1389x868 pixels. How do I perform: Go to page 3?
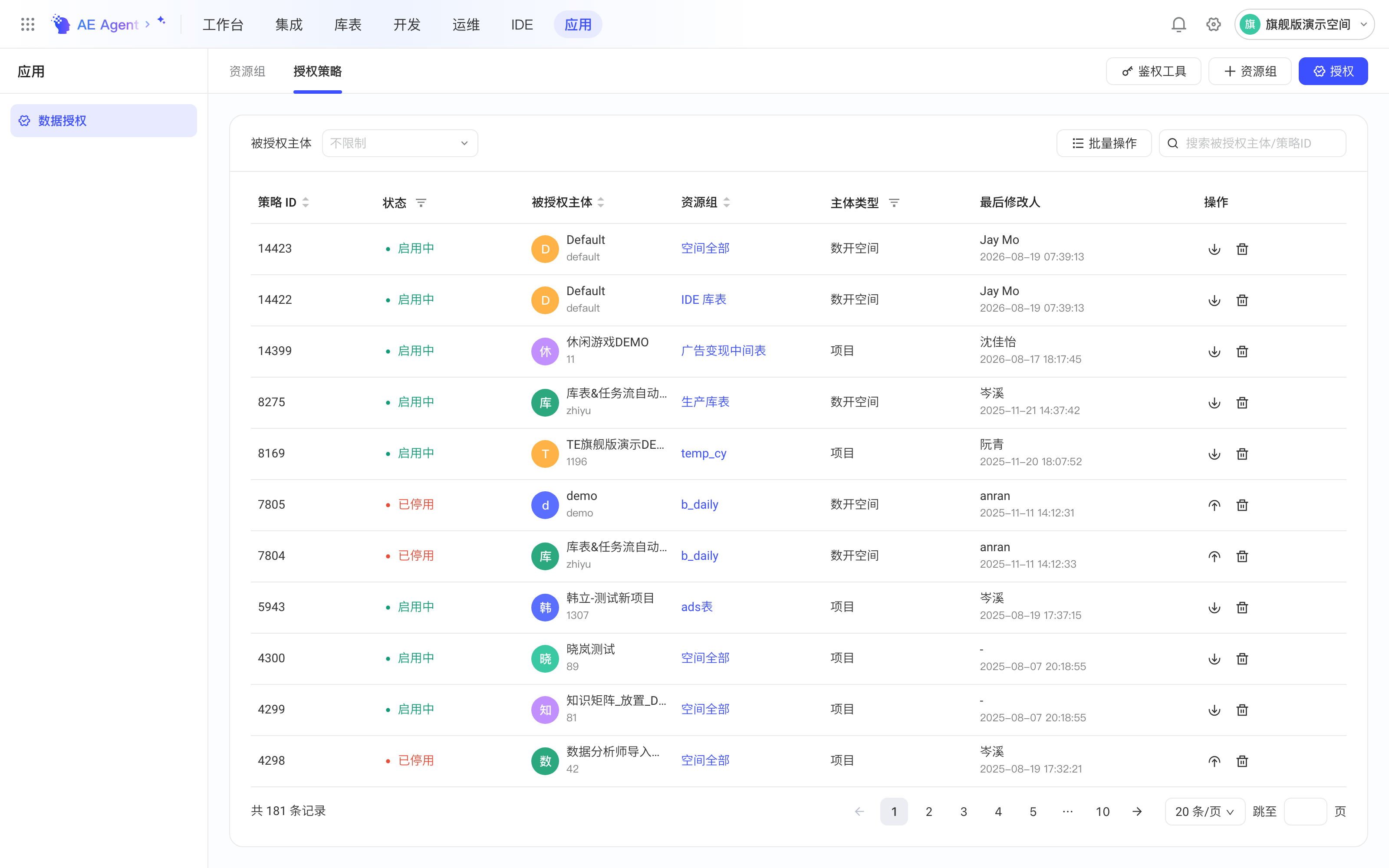pos(963,811)
